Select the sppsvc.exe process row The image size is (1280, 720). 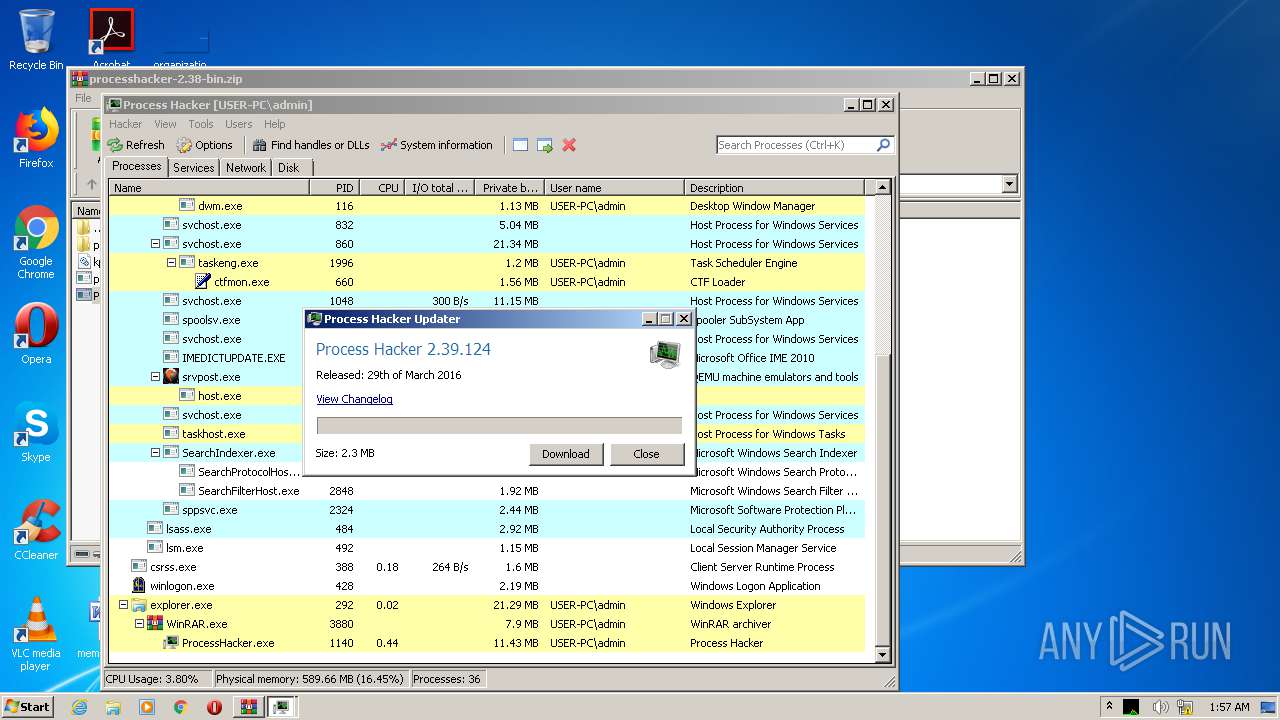tap(486, 510)
